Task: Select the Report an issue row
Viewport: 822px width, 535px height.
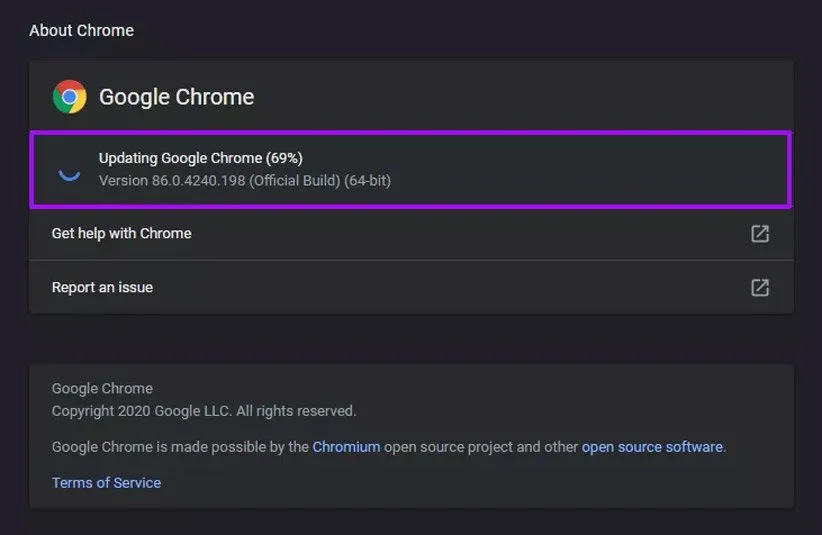Action: 102,287
